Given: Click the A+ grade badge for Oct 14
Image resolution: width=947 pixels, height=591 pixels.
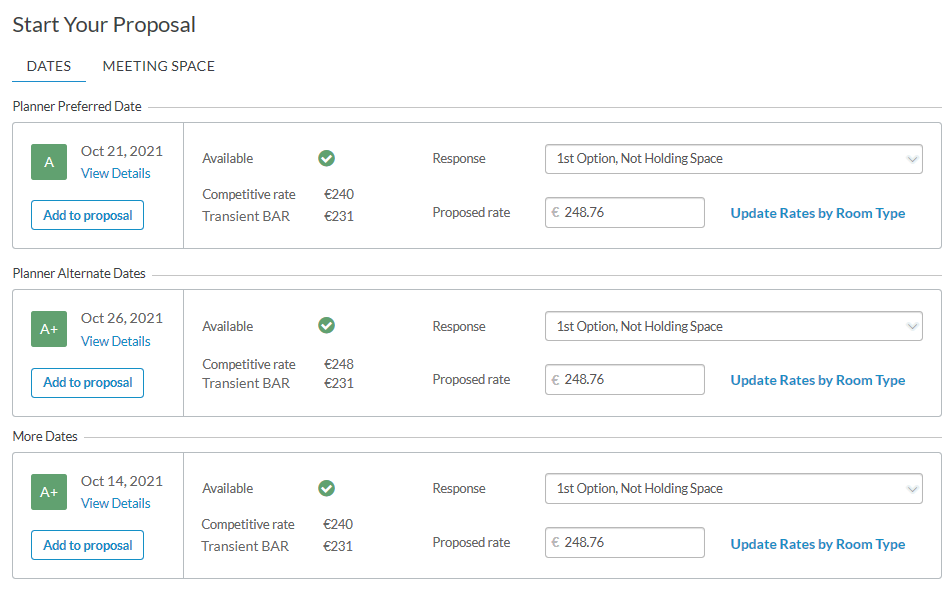Looking at the screenshot, I should click(x=49, y=492).
